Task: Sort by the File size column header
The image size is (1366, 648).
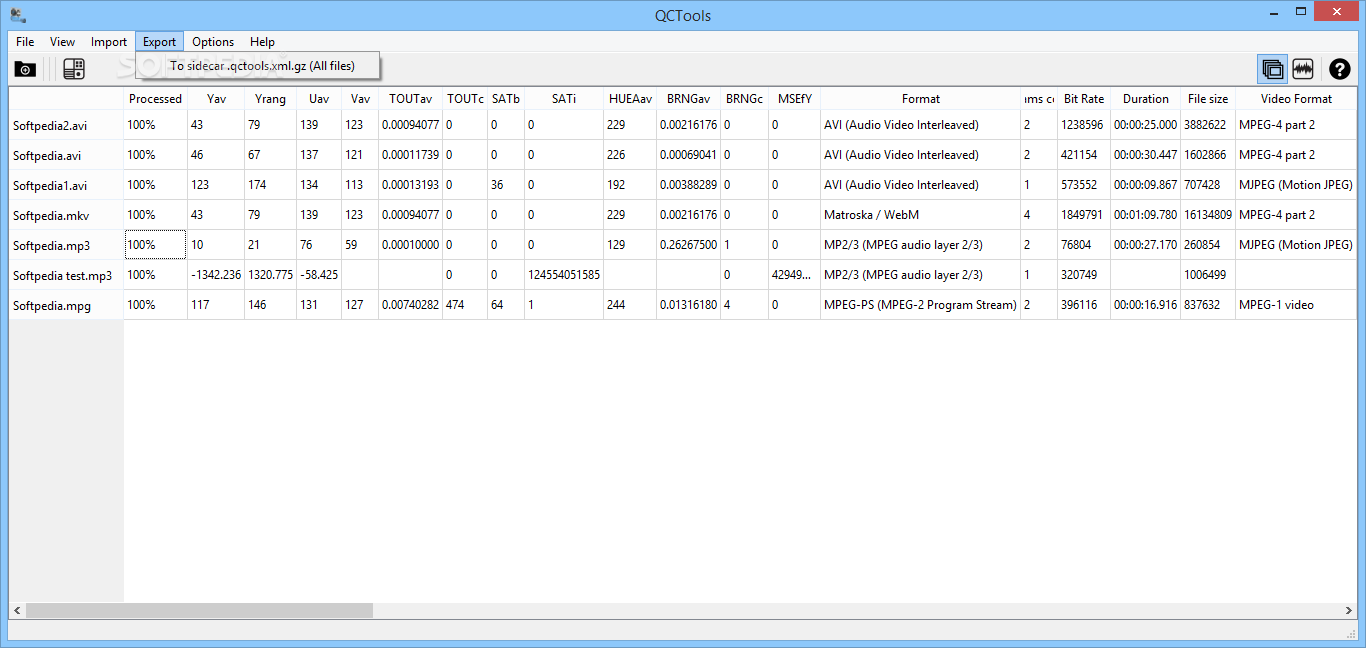Action: coord(1208,99)
